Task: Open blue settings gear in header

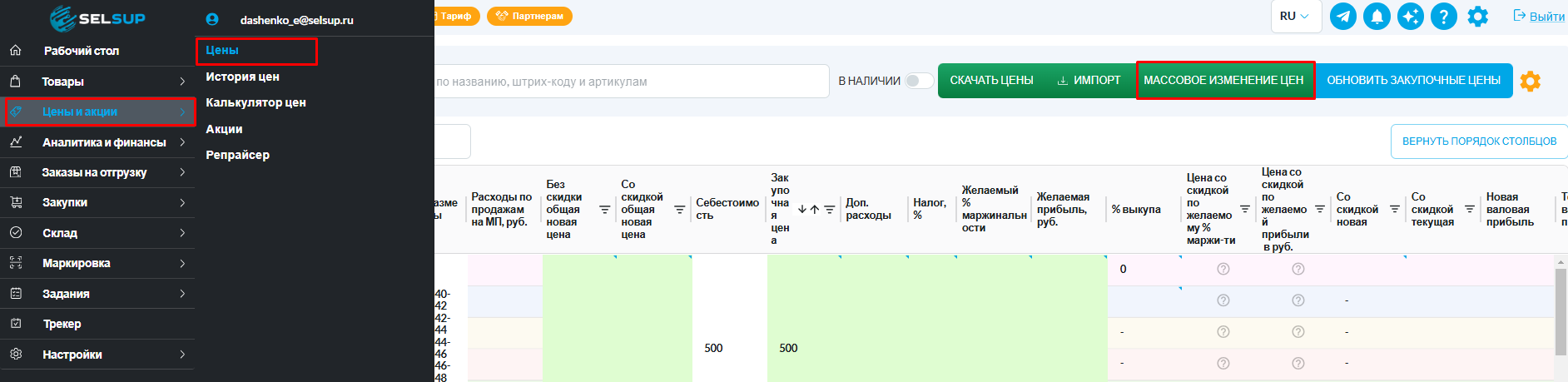Action: coord(1477,17)
